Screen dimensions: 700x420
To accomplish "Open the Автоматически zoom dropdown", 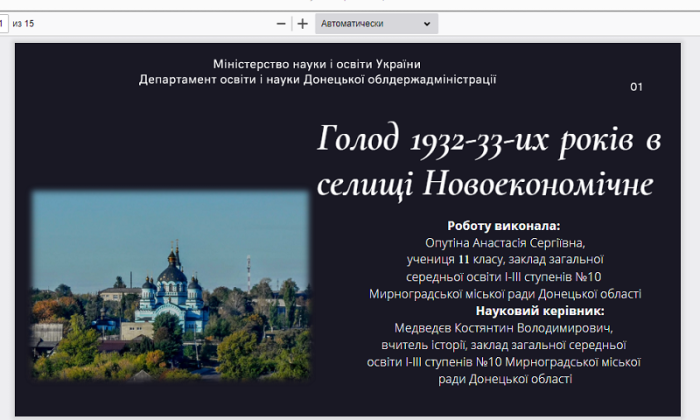I will point(376,23).
